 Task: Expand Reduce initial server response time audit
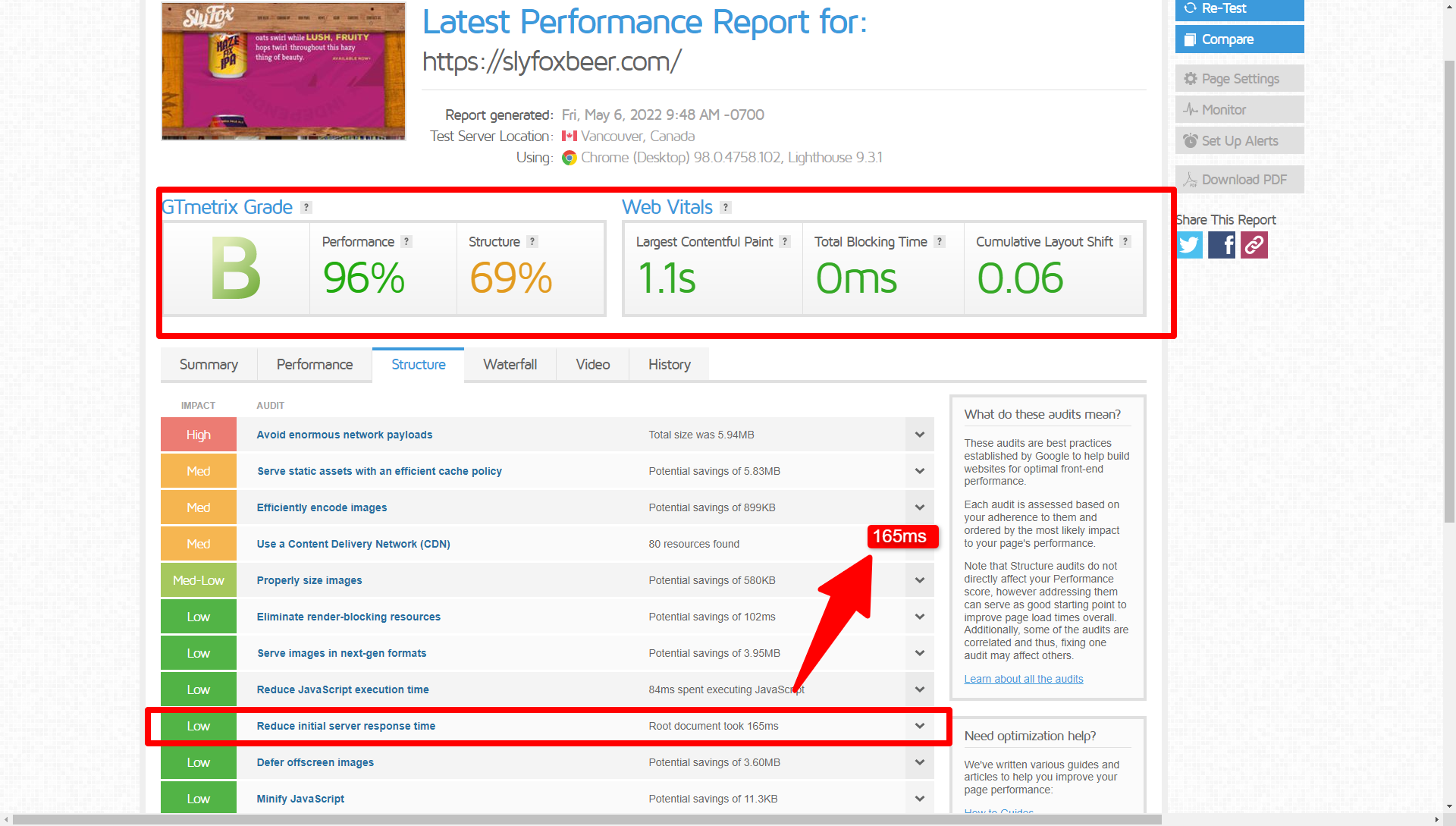tap(919, 726)
